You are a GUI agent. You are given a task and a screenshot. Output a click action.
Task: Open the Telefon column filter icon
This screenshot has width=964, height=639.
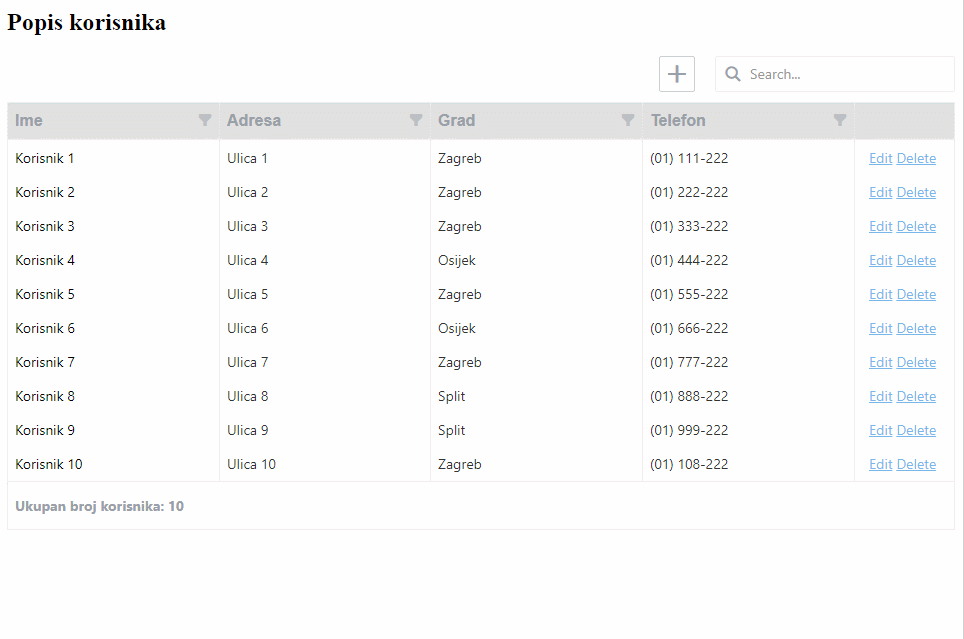pyautogui.click(x=840, y=120)
